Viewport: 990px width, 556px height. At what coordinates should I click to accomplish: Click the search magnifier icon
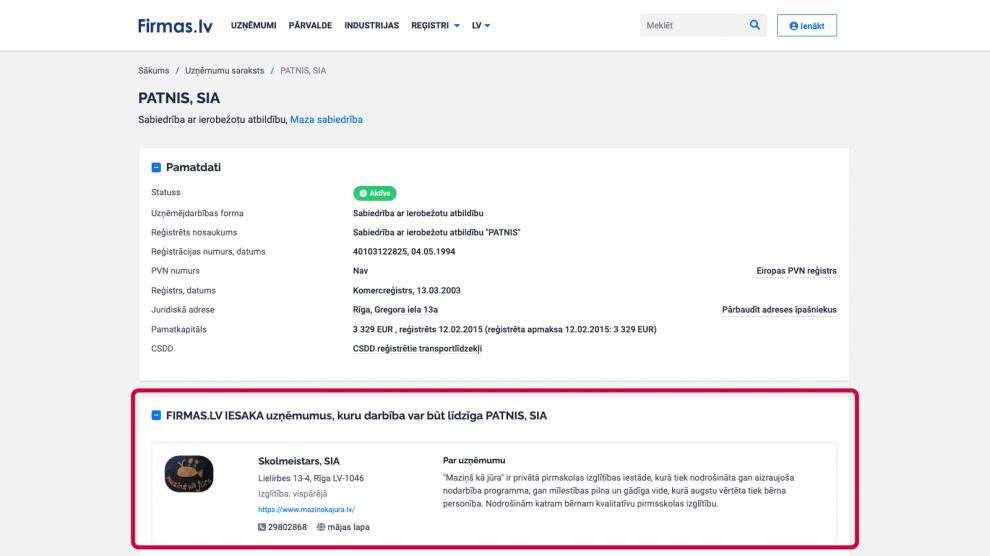pyautogui.click(x=755, y=25)
